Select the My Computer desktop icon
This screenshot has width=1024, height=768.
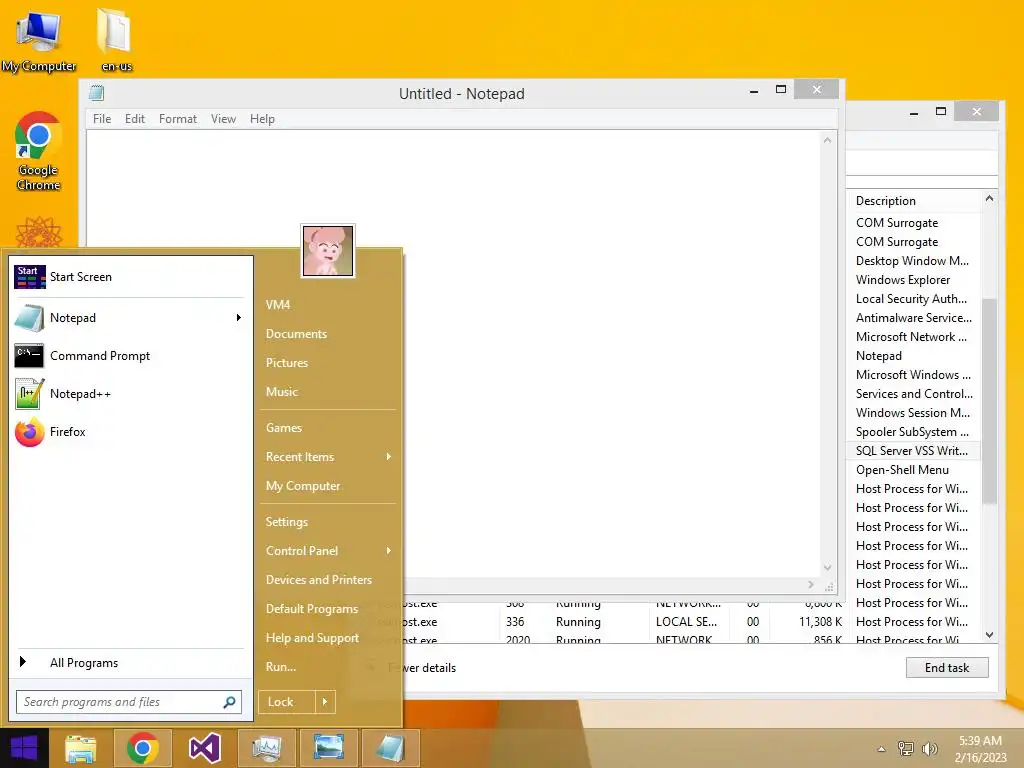[39, 41]
